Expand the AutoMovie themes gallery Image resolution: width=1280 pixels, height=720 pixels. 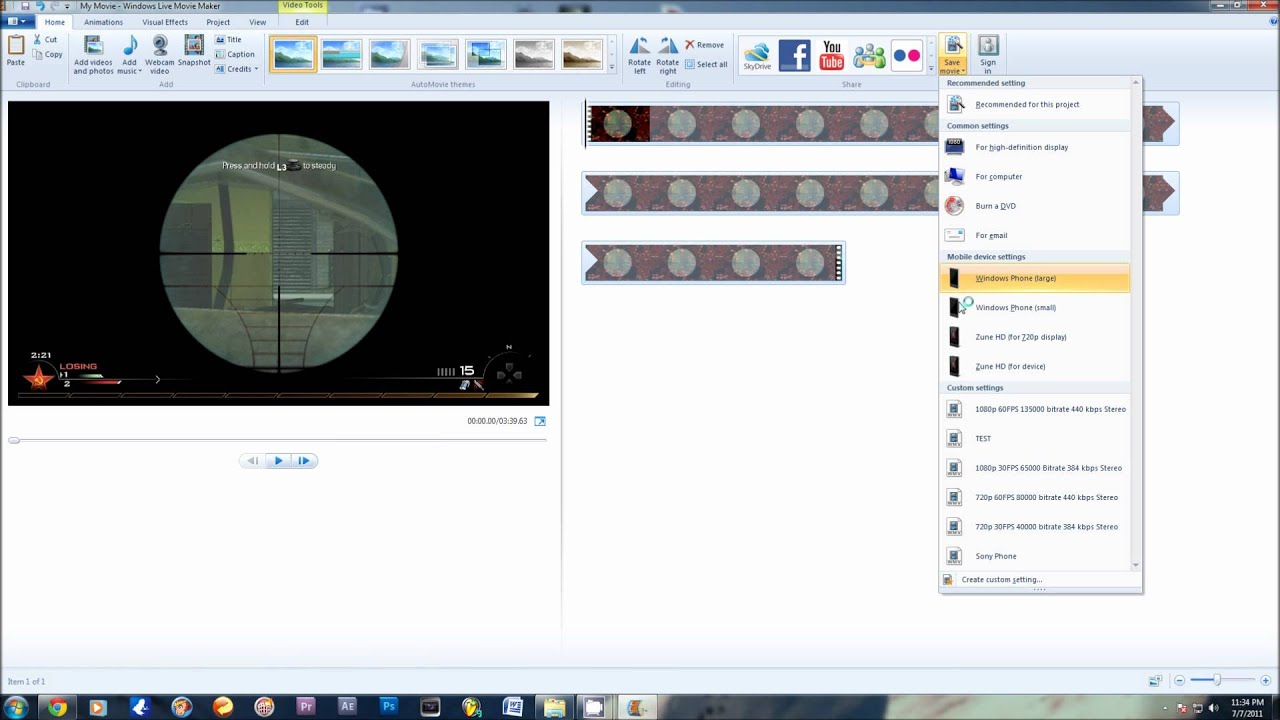(x=611, y=68)
